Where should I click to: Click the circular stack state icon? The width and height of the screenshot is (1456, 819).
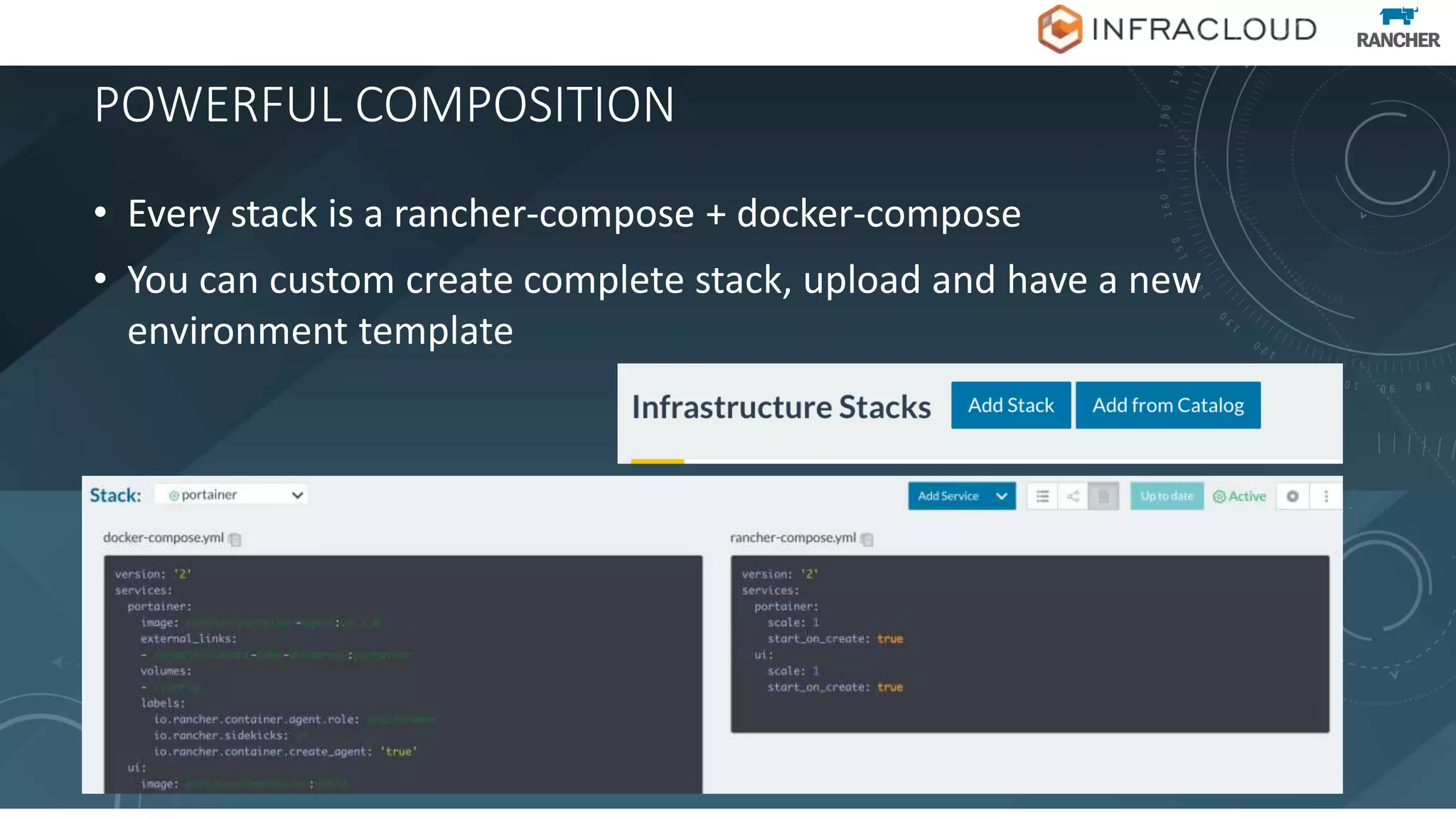1292,496
